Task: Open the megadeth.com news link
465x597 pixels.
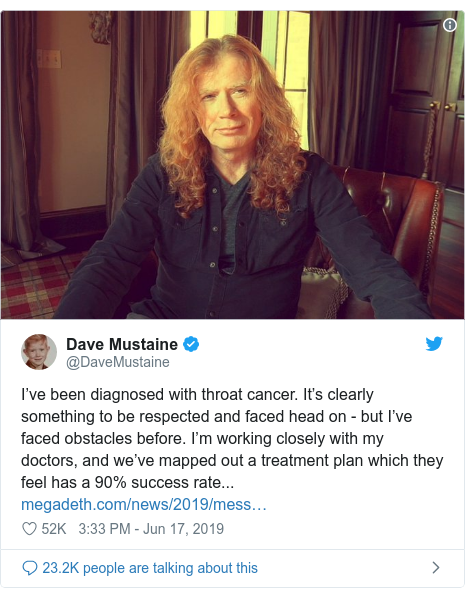Action: point(144,504)
